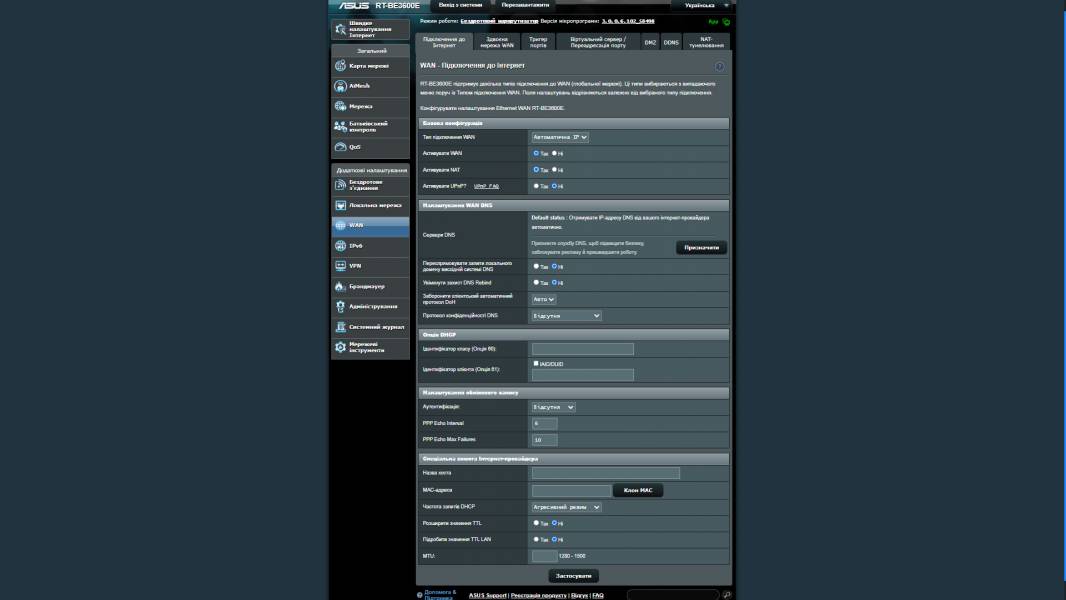The width and height of the screenshot is (1066, 600).
Task: Set DNS Rebind protection option to Ні
Action: click(554, 283)
